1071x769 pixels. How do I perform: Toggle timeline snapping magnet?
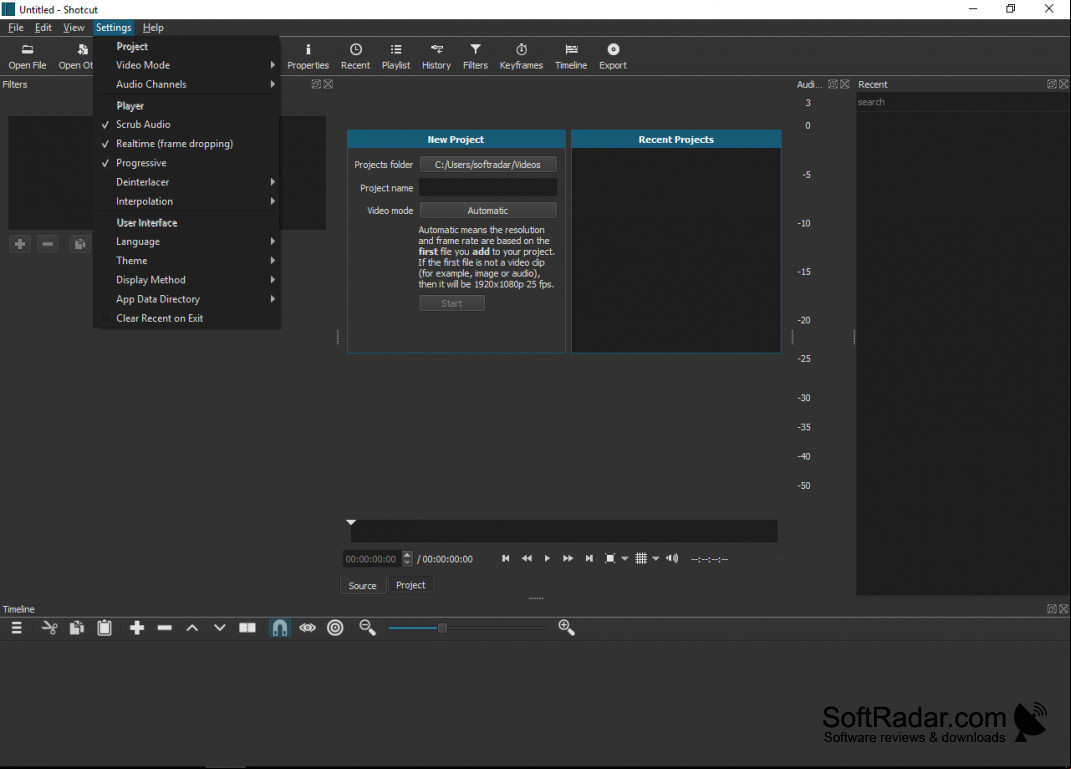click(279, 628)
